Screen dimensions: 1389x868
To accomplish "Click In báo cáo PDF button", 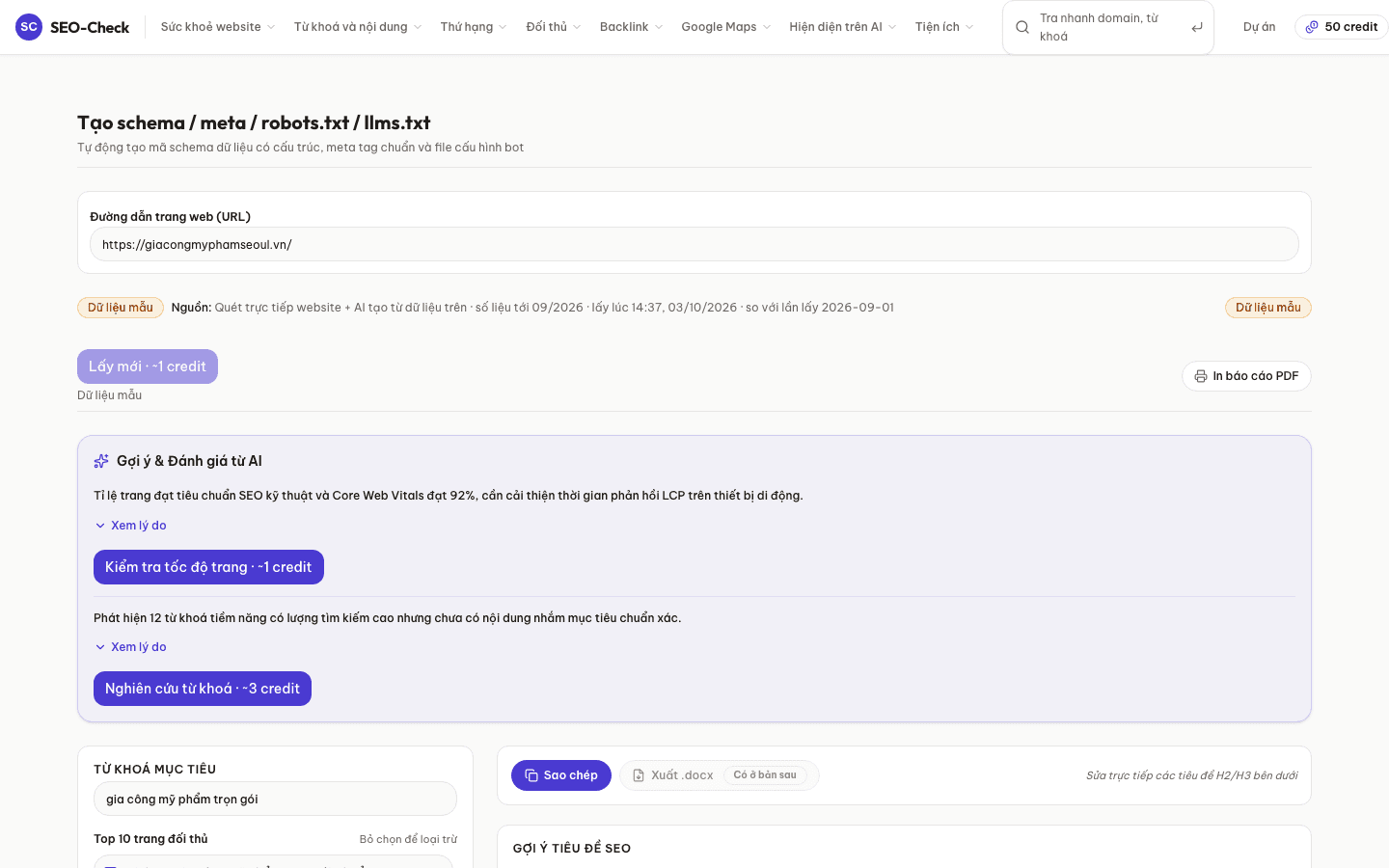I will tap(1246, 376).
